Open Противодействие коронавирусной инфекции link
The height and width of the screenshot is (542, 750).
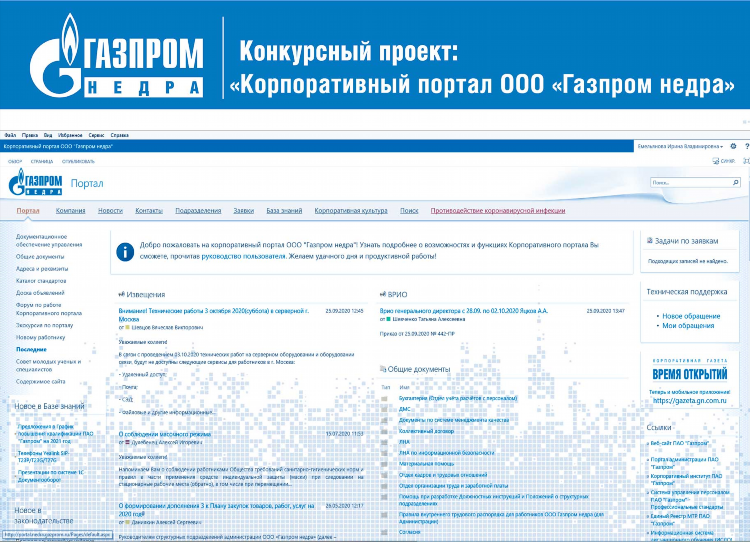point(498,210)
